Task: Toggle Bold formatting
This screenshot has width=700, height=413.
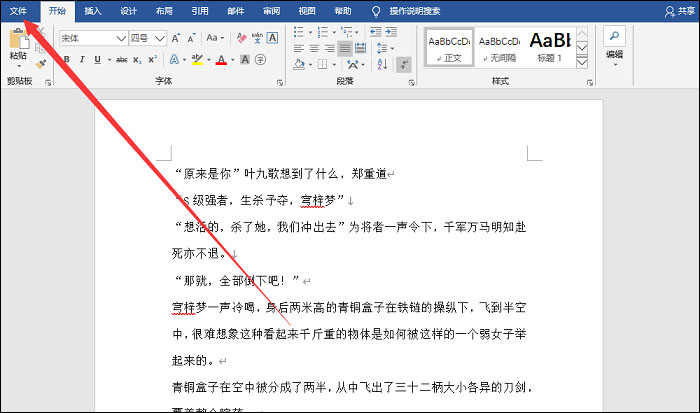Action: click(66, 60)
